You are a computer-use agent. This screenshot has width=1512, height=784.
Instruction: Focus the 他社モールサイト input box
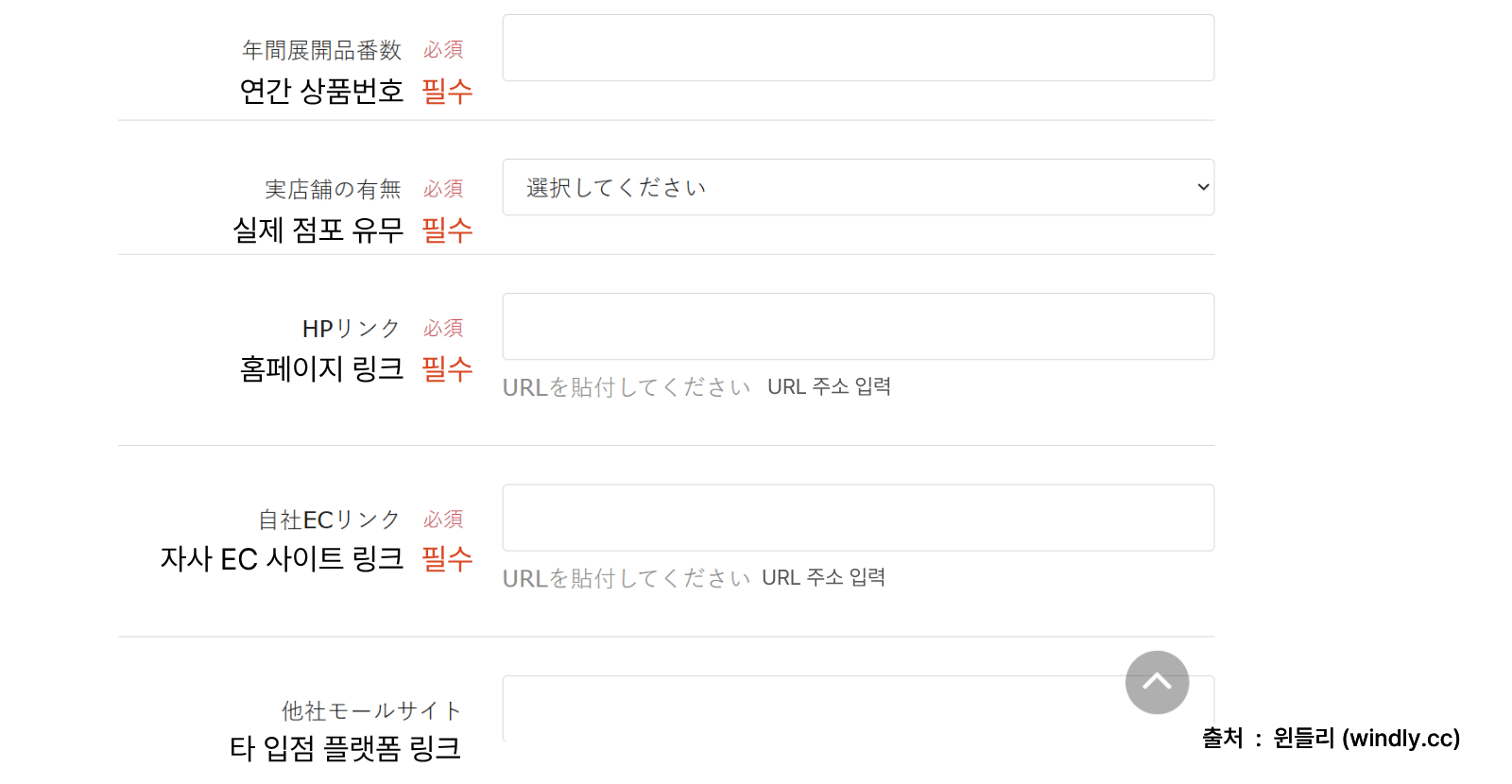(x=858, y=709)
